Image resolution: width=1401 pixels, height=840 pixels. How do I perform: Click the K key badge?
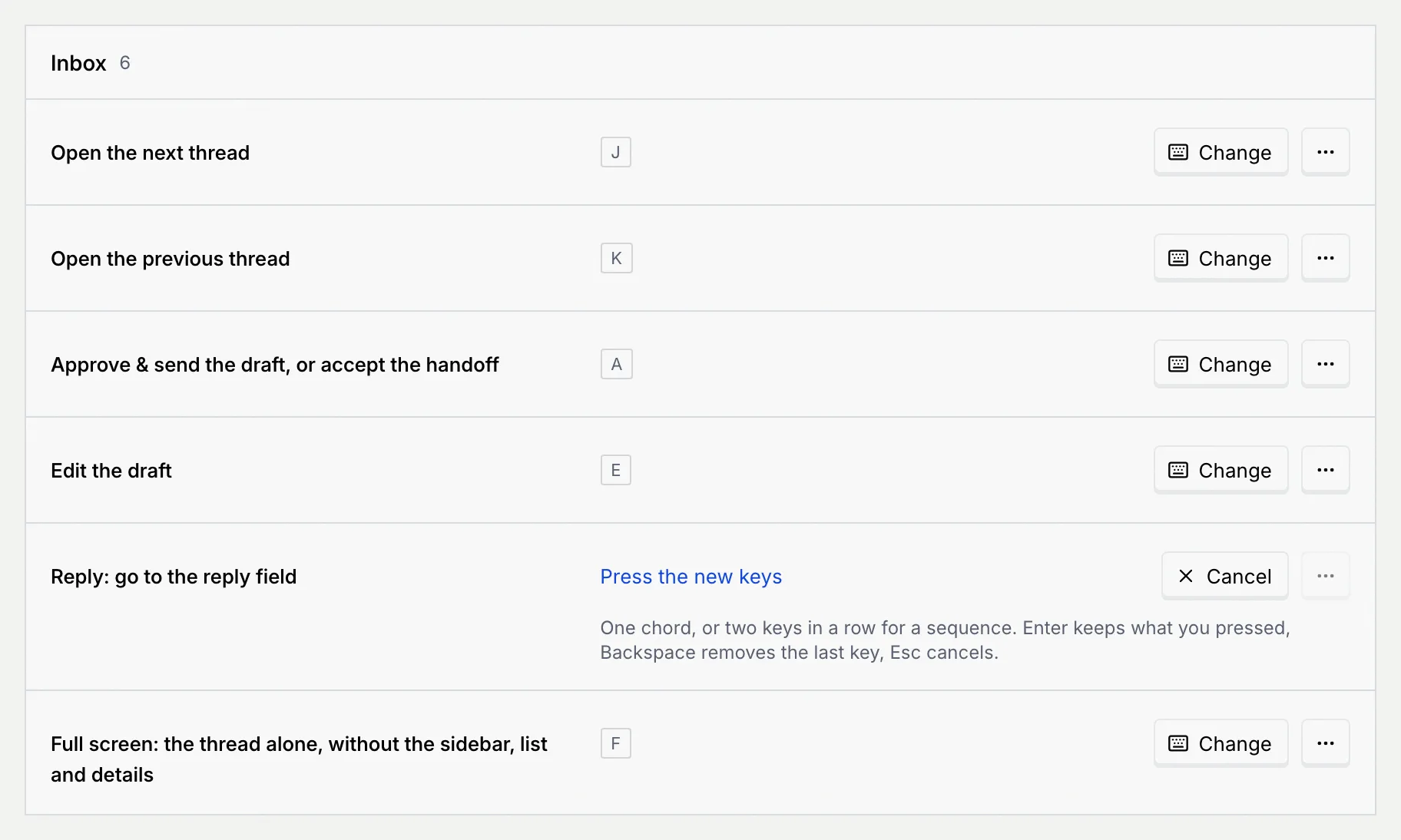[616, 258]
